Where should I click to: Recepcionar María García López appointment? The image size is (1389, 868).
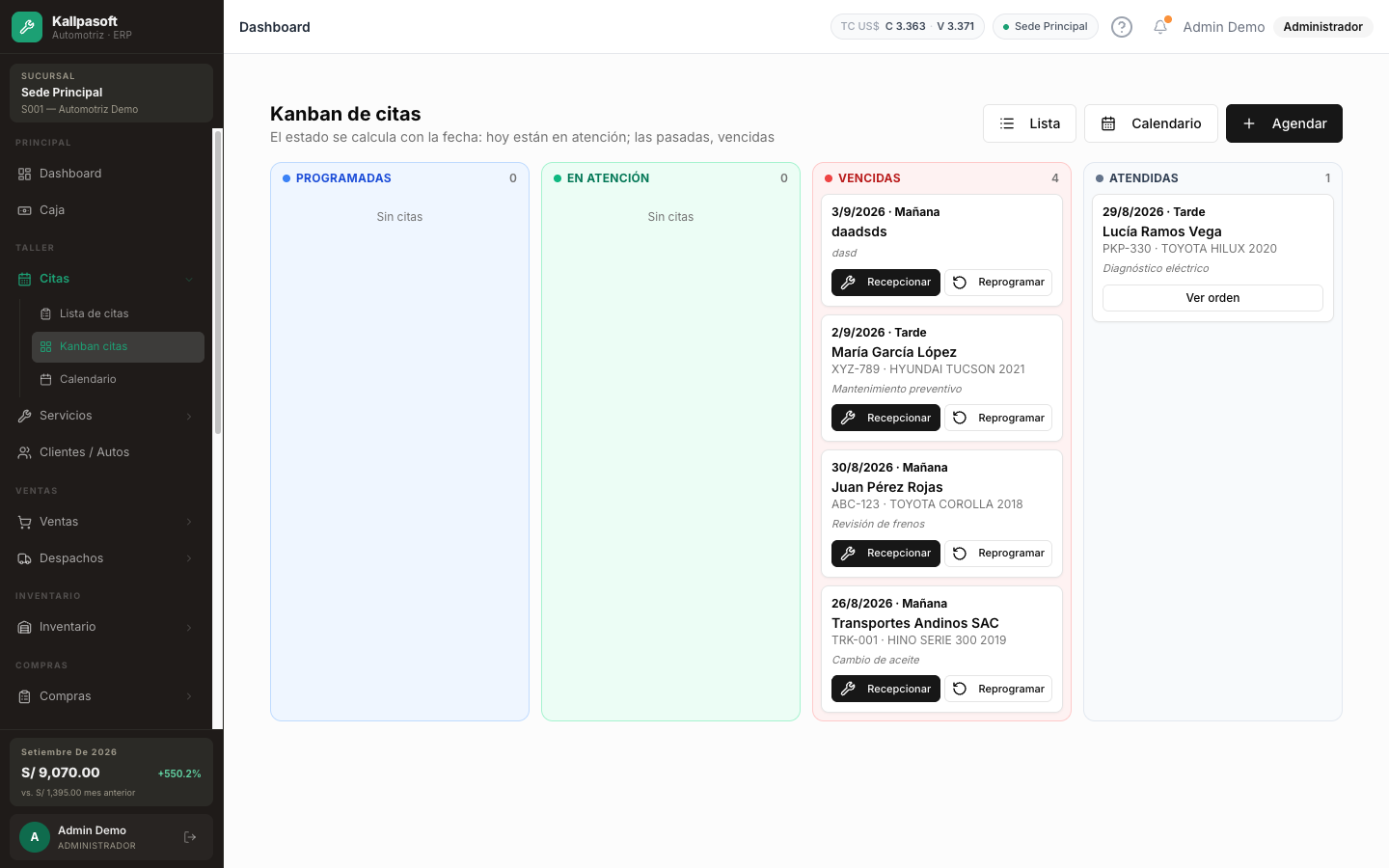pos(885,418)
